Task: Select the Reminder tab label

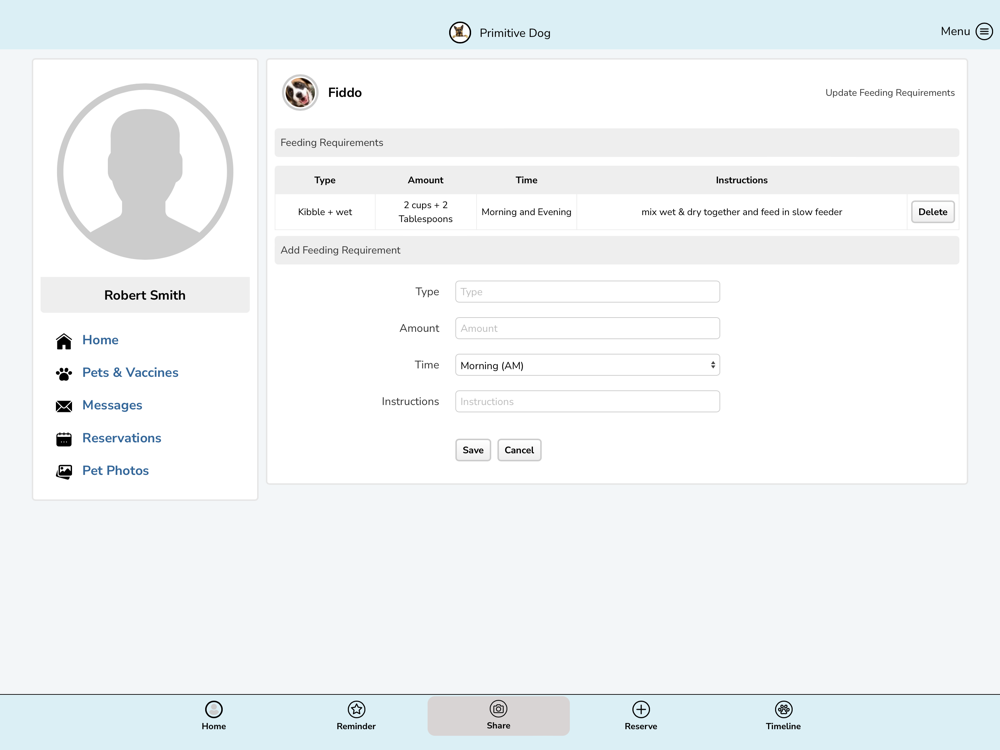Action: [x=356, y=726]
